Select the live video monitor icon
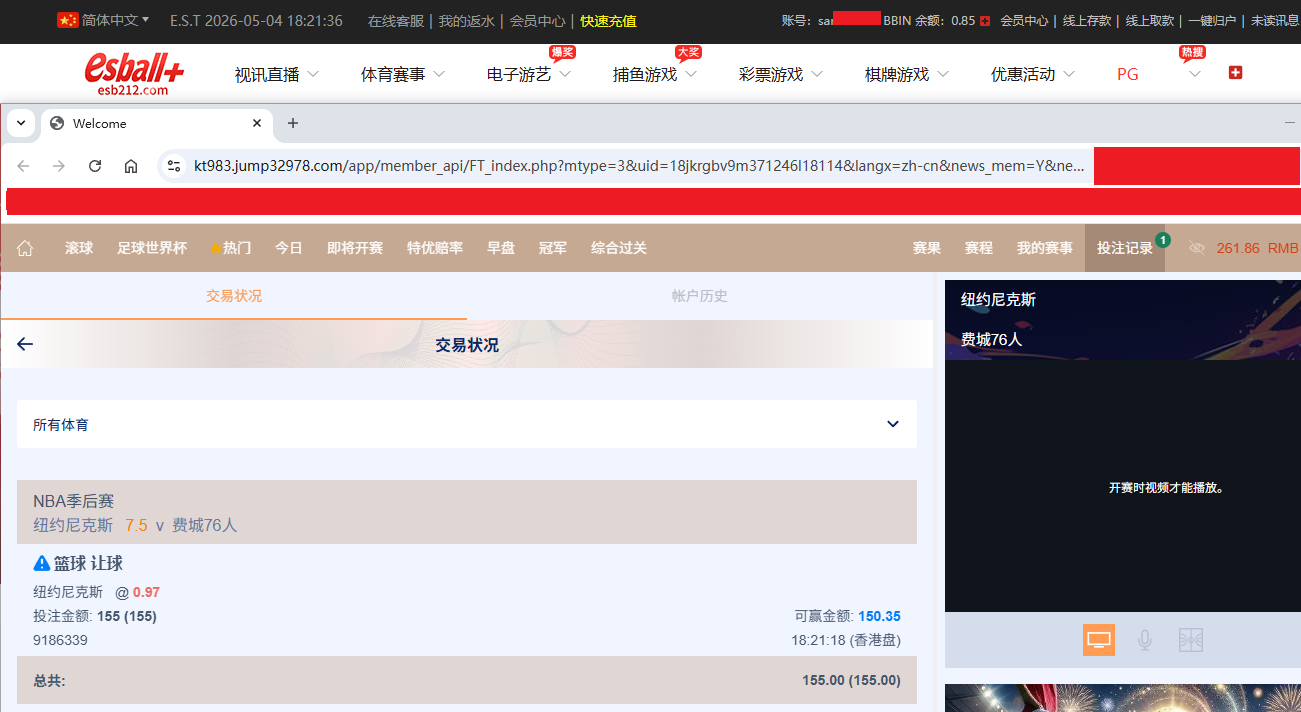 1099,640
